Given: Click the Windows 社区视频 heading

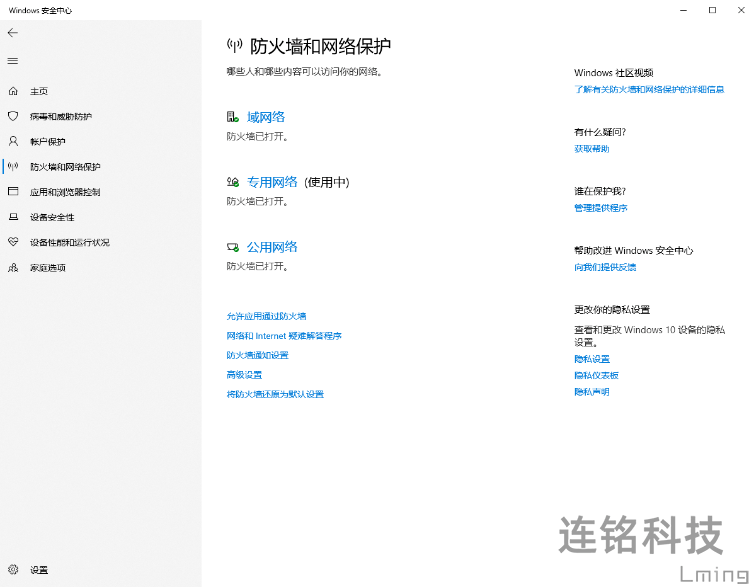Looking at the screenshot, I should click(613, 73).
